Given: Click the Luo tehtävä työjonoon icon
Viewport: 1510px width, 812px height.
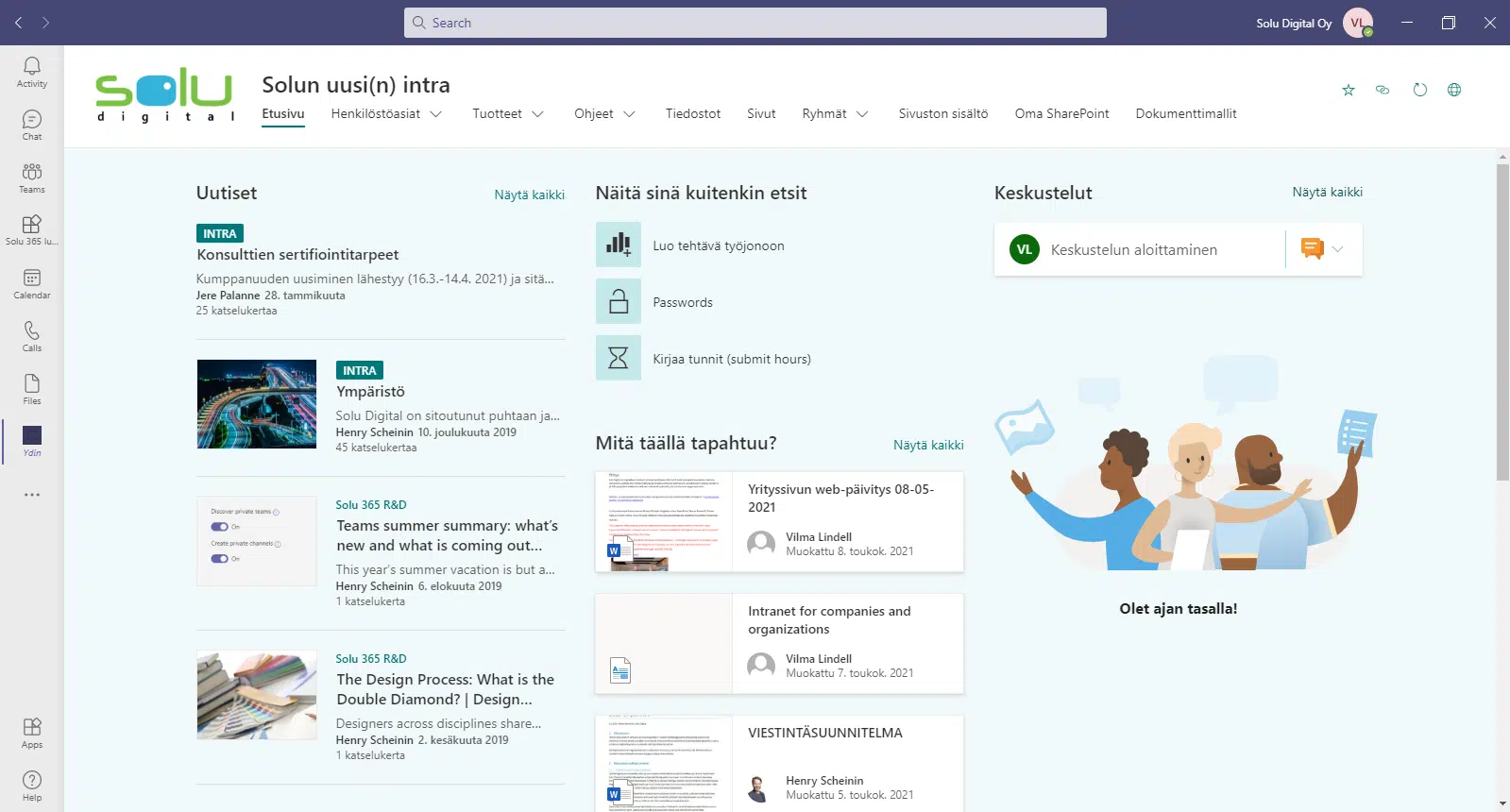Looking at the screenshot, I should pos(619,245).
